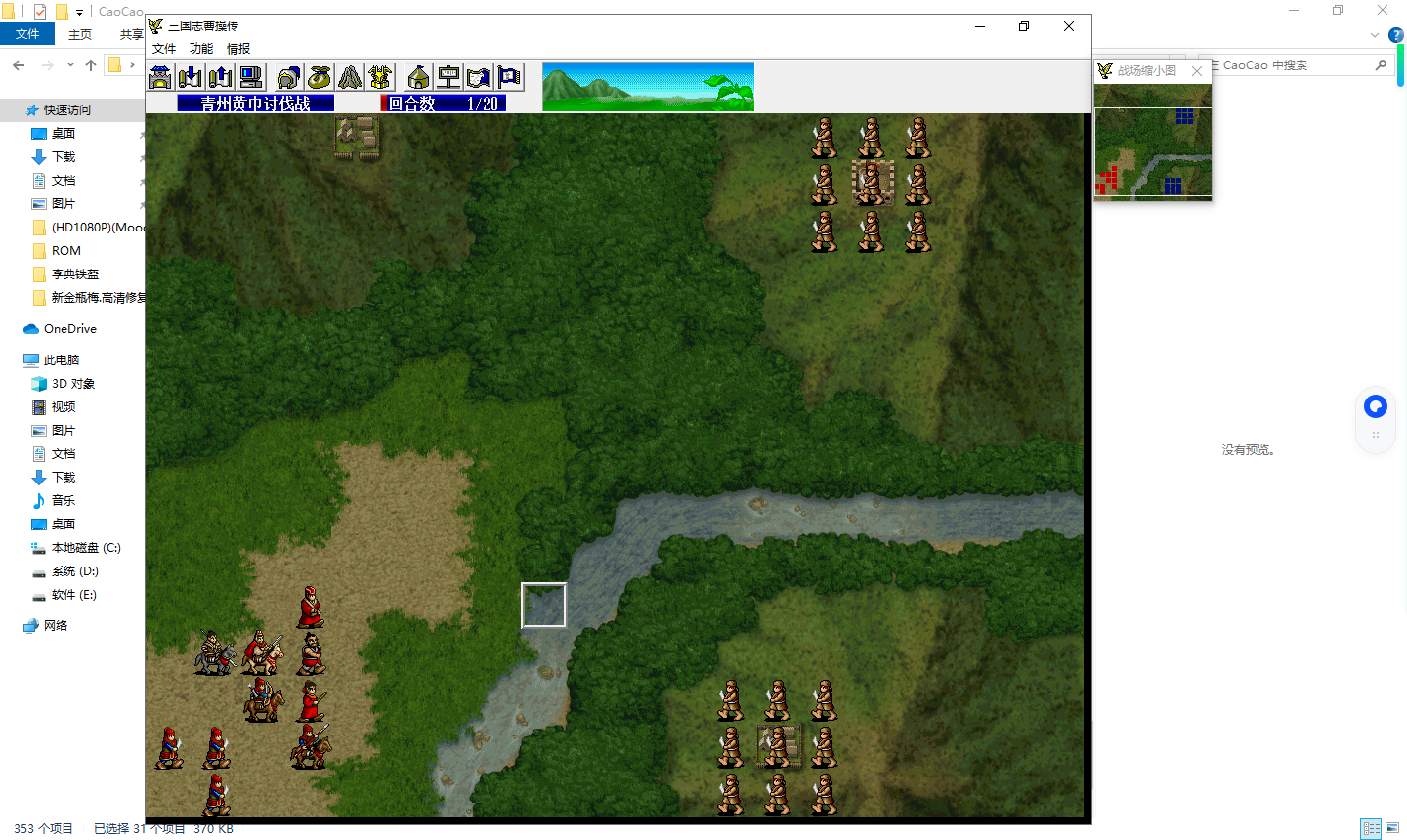Click the castle icon in the game toolbar
Image resolution: width=1407 pixels, height=840 pixels.
point(161,77)
